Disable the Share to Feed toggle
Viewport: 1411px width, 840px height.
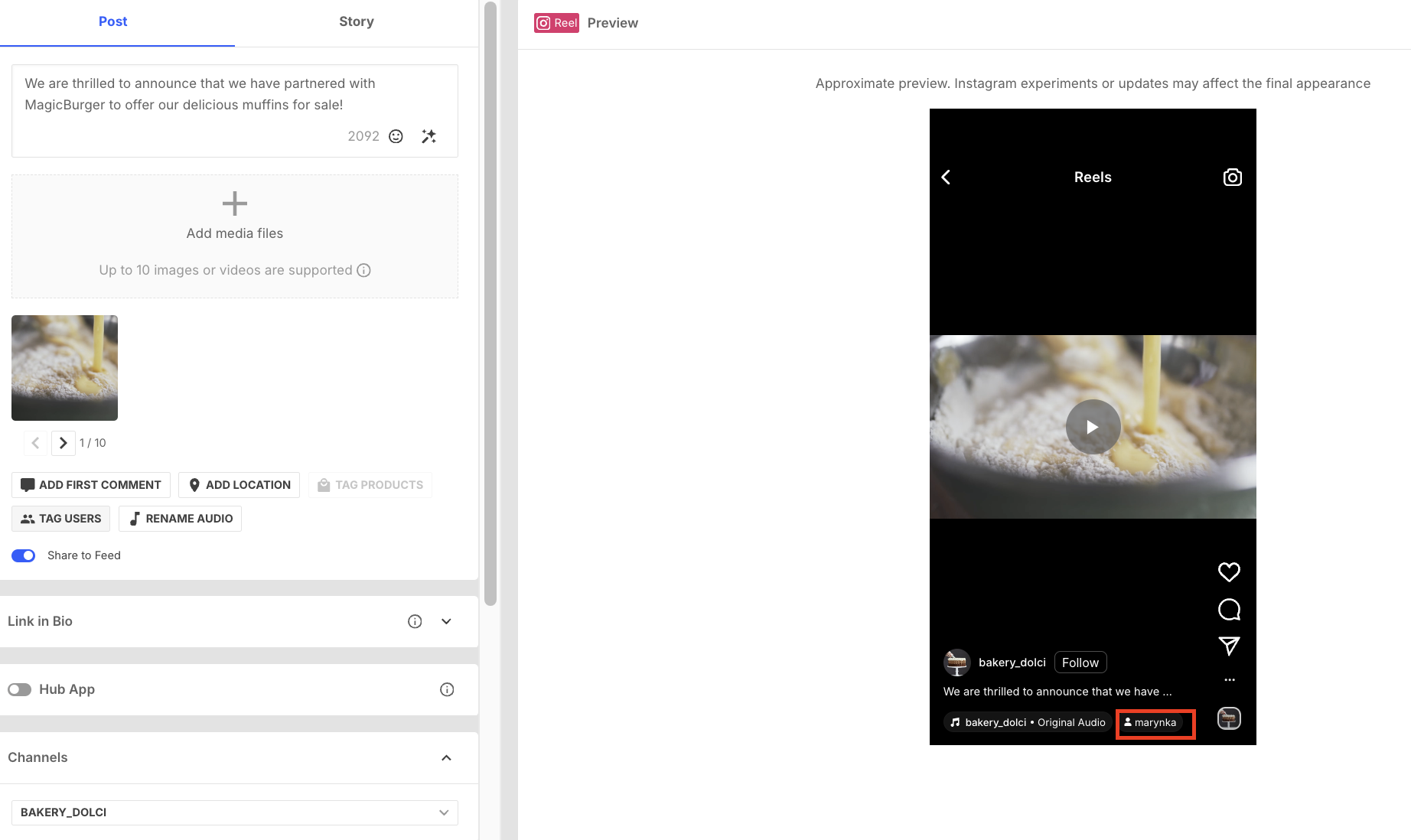click(x=24, y=555)
